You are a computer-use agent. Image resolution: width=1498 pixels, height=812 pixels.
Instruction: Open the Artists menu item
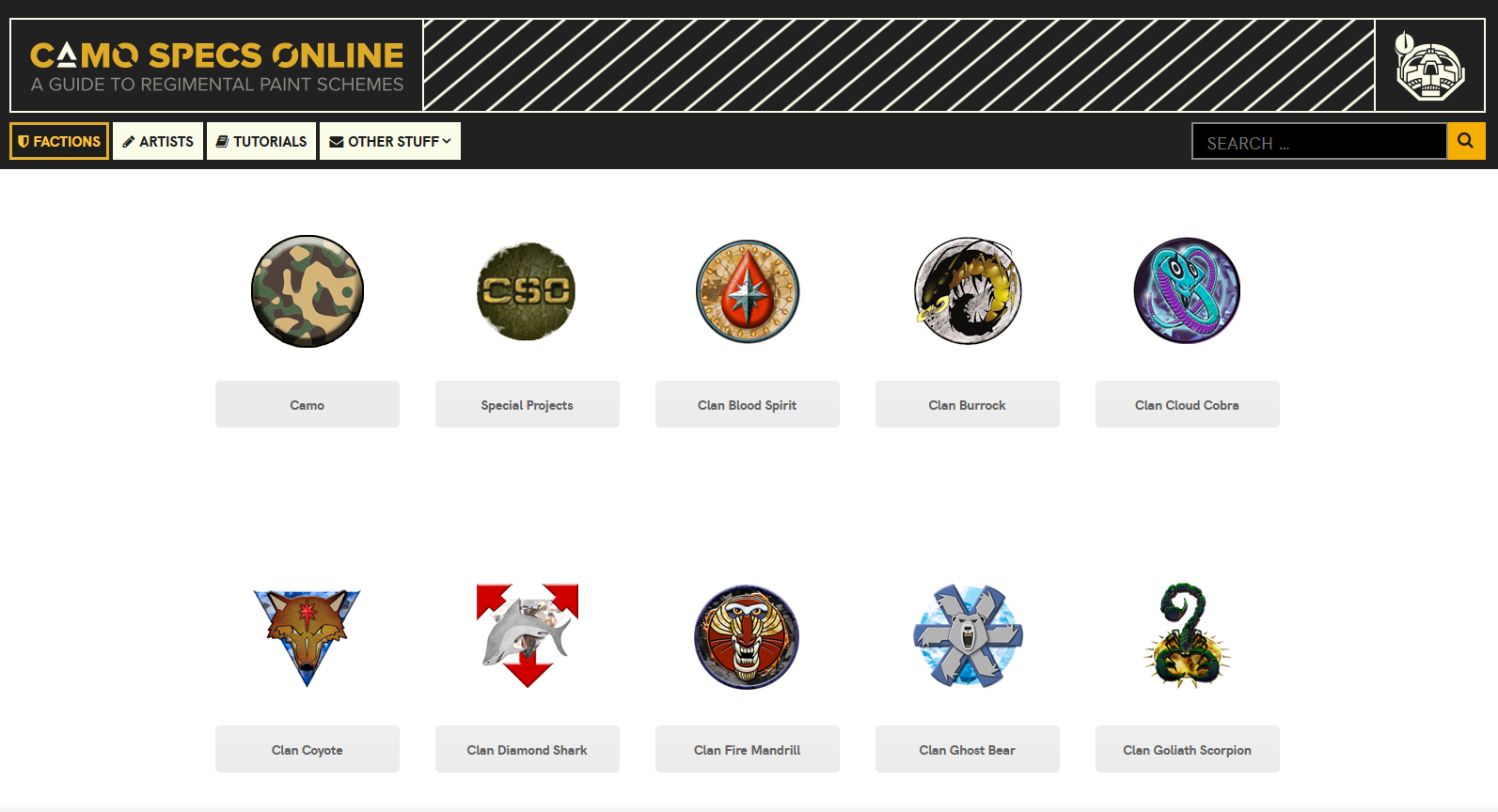[158, 141]
